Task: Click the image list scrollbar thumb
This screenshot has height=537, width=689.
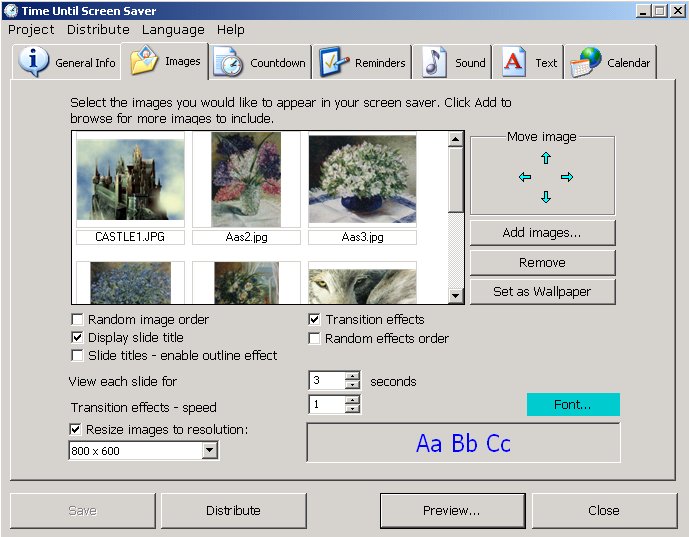Action: [x=455, y=180]
